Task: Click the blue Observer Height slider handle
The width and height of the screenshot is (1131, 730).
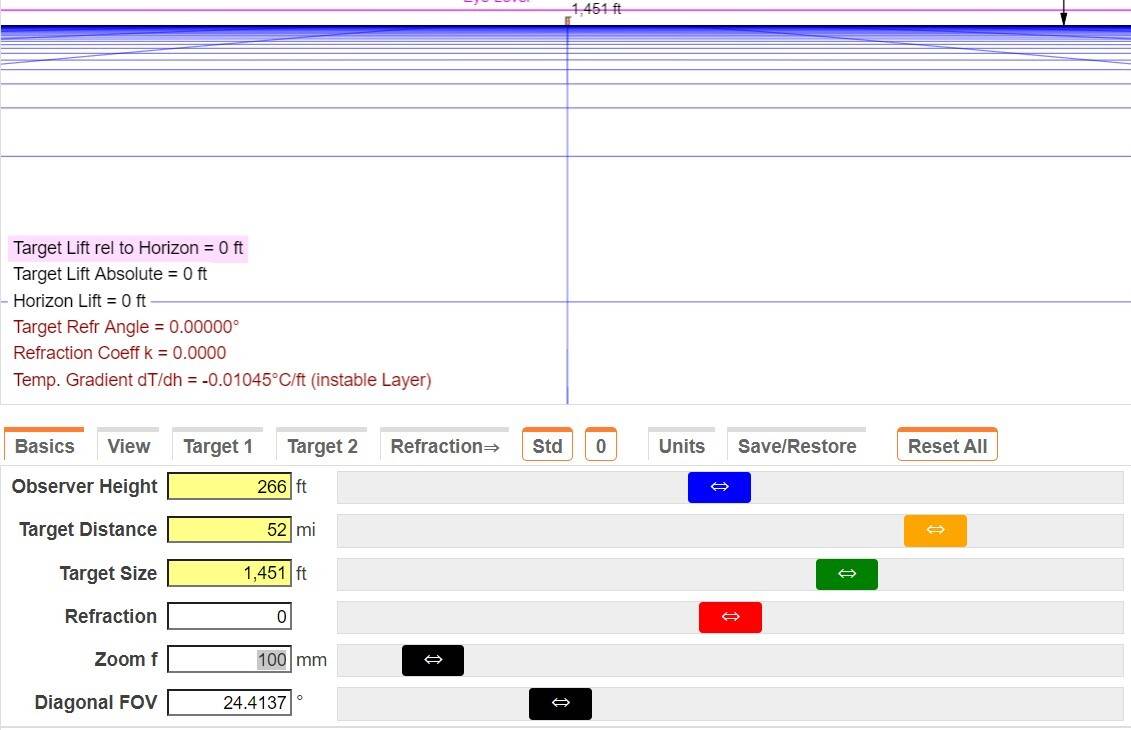Action: coord(719,487)
